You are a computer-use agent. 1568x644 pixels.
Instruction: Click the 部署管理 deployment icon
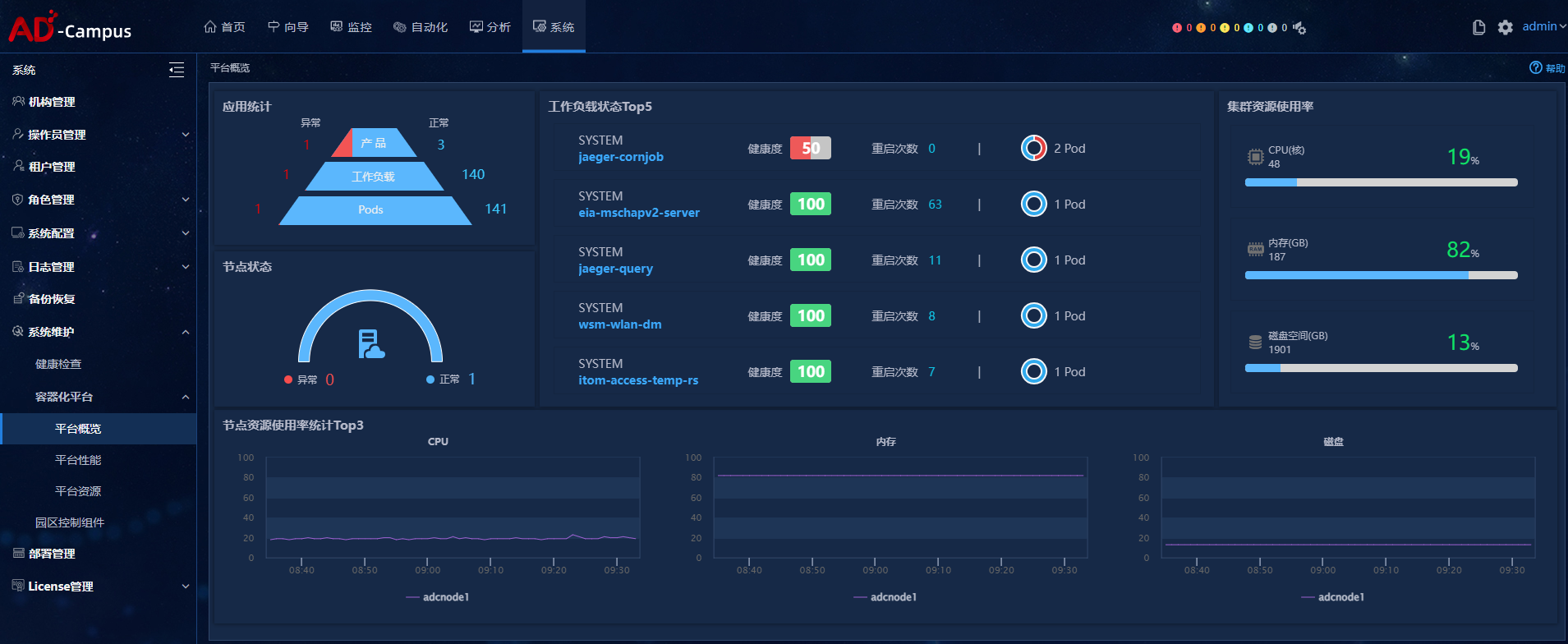coord(18,553)
